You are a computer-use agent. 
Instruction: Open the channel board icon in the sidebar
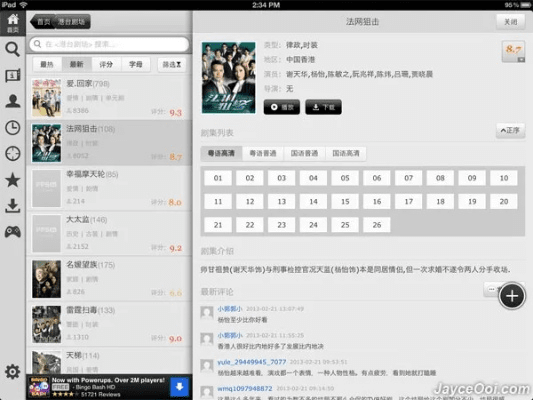(13, 75)
